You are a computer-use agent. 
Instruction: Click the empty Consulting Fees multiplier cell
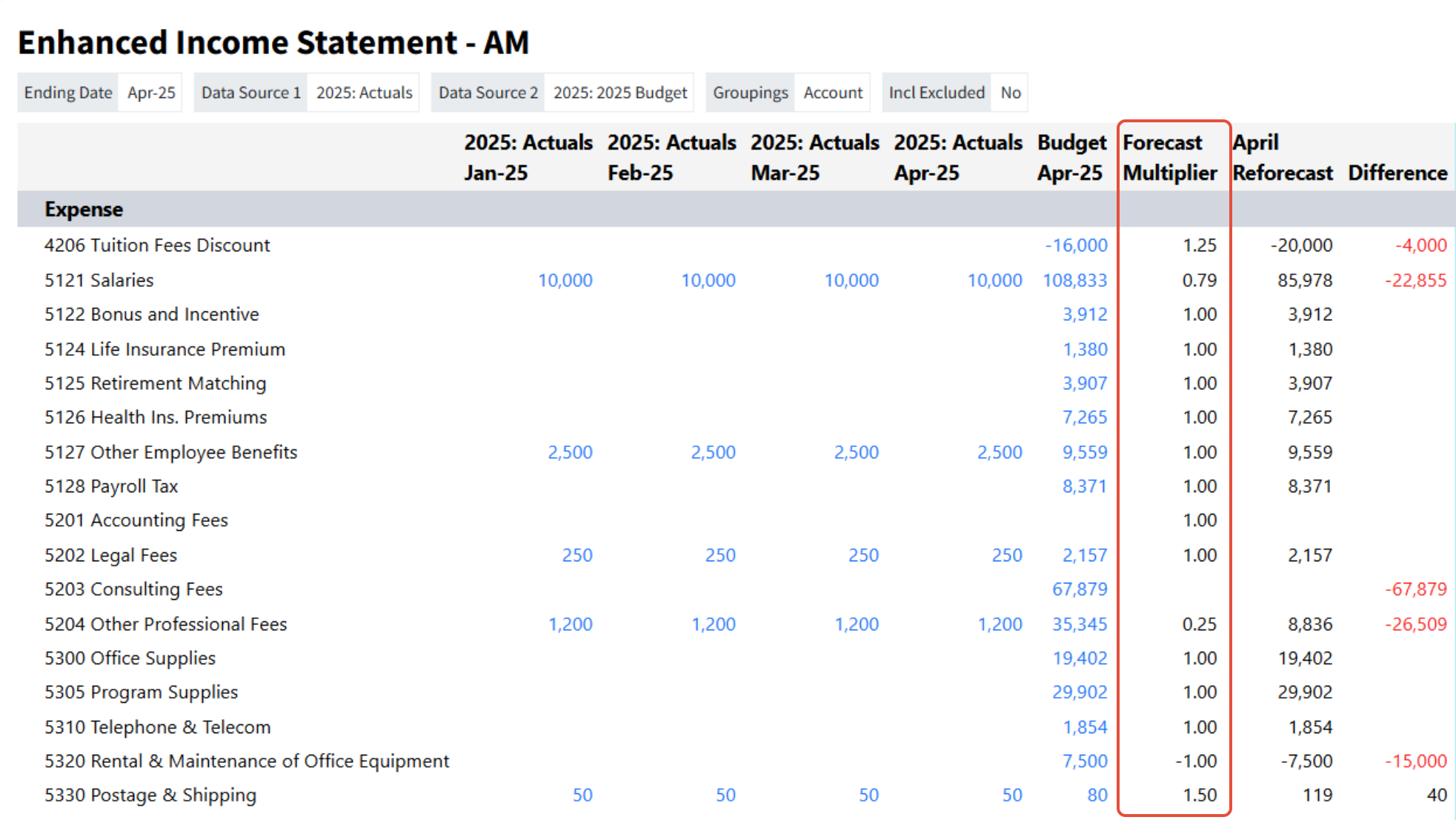(1174, 589)
